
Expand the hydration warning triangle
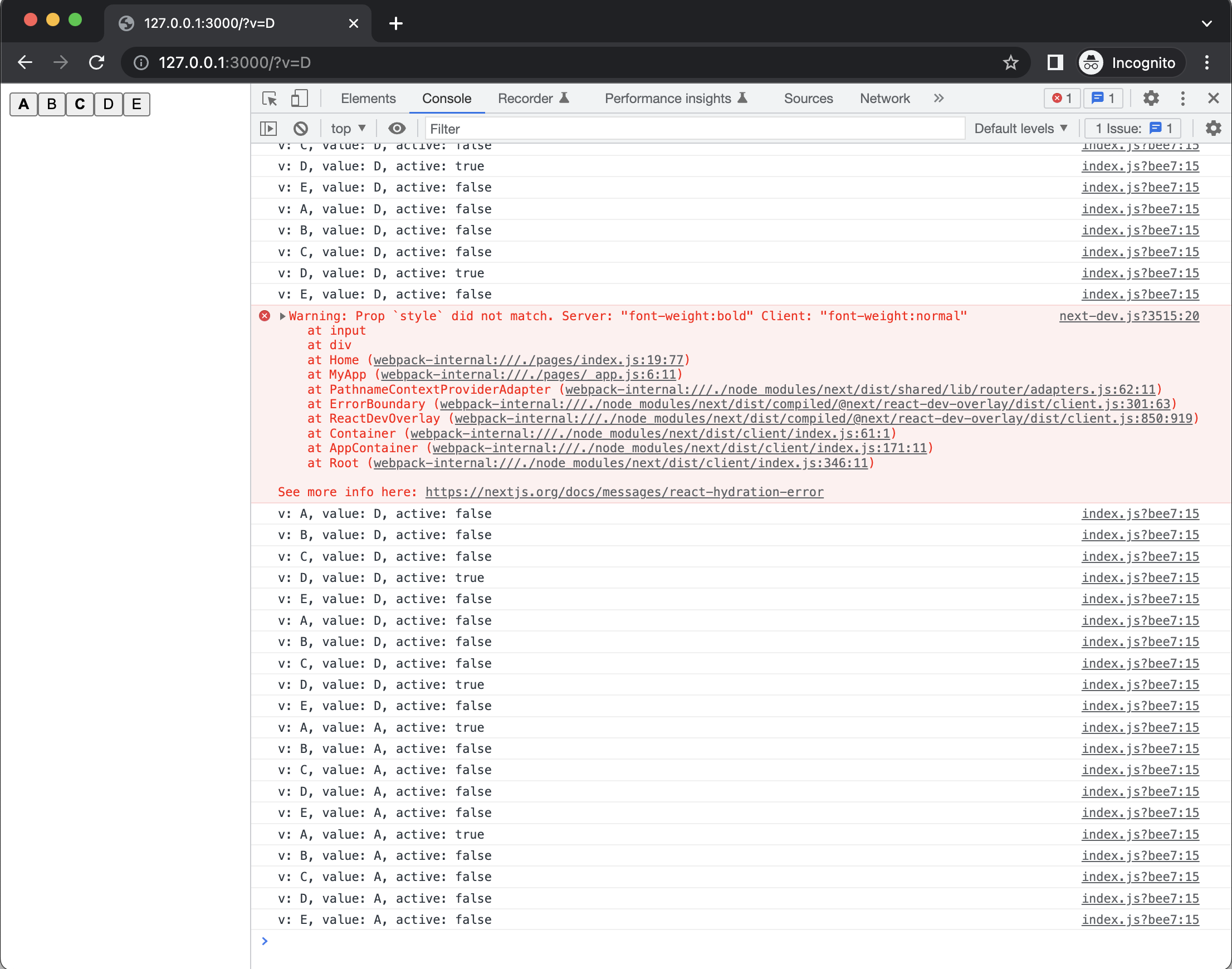tap(282, 316)
